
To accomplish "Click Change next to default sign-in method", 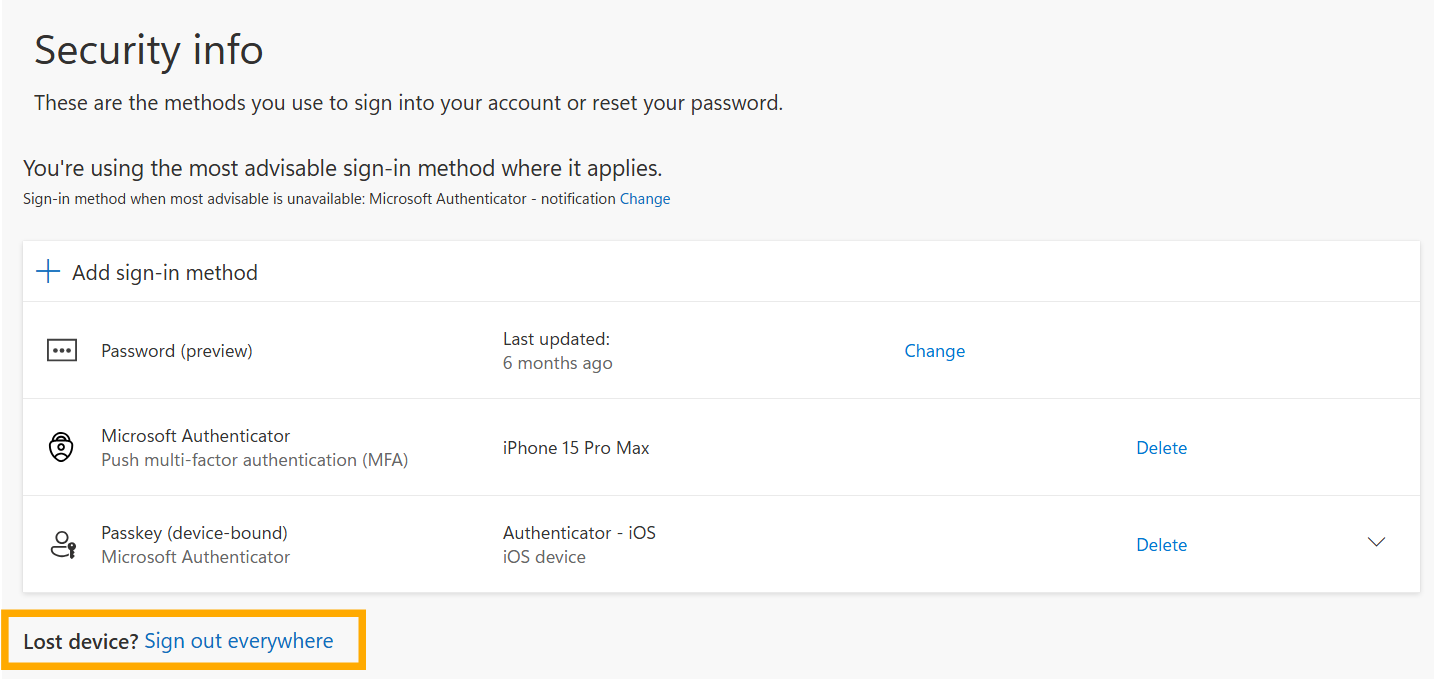I will tap(645, 199).
